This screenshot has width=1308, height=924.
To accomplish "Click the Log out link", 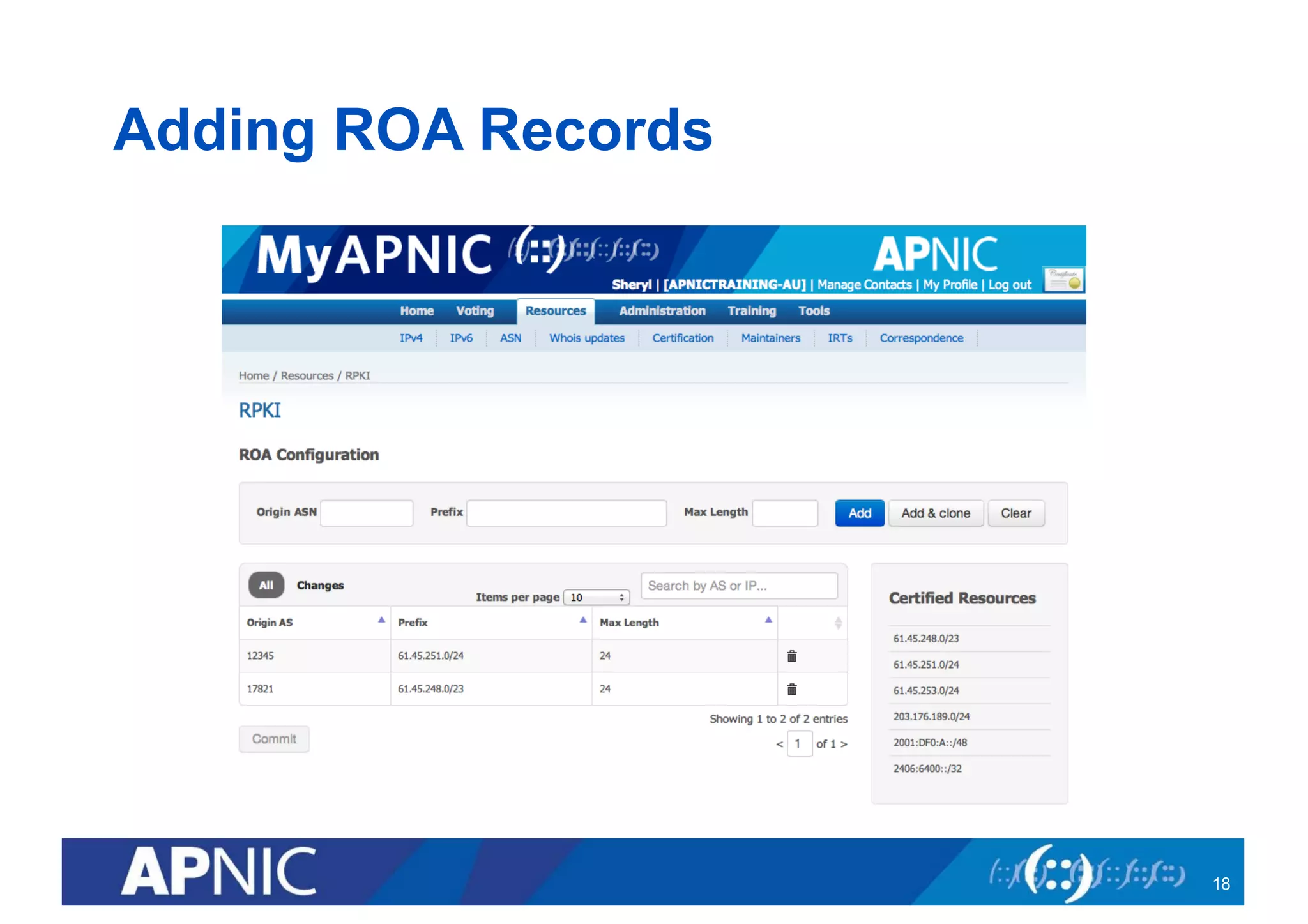I will (x=1010, y=285).
